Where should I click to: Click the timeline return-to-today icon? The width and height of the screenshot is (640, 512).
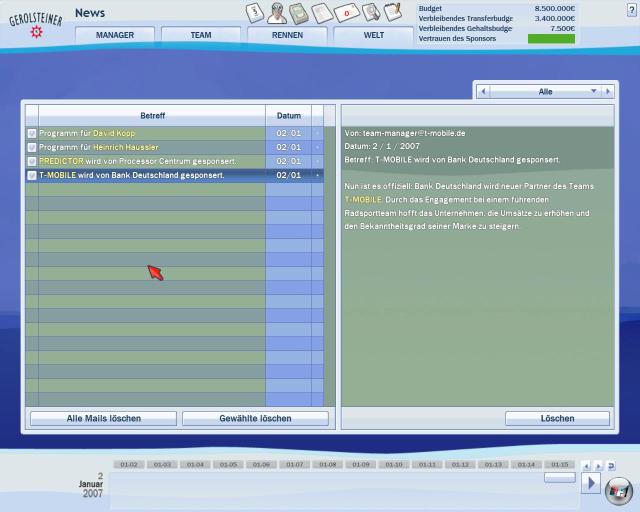pyautogui.click(x=611, y=466)
